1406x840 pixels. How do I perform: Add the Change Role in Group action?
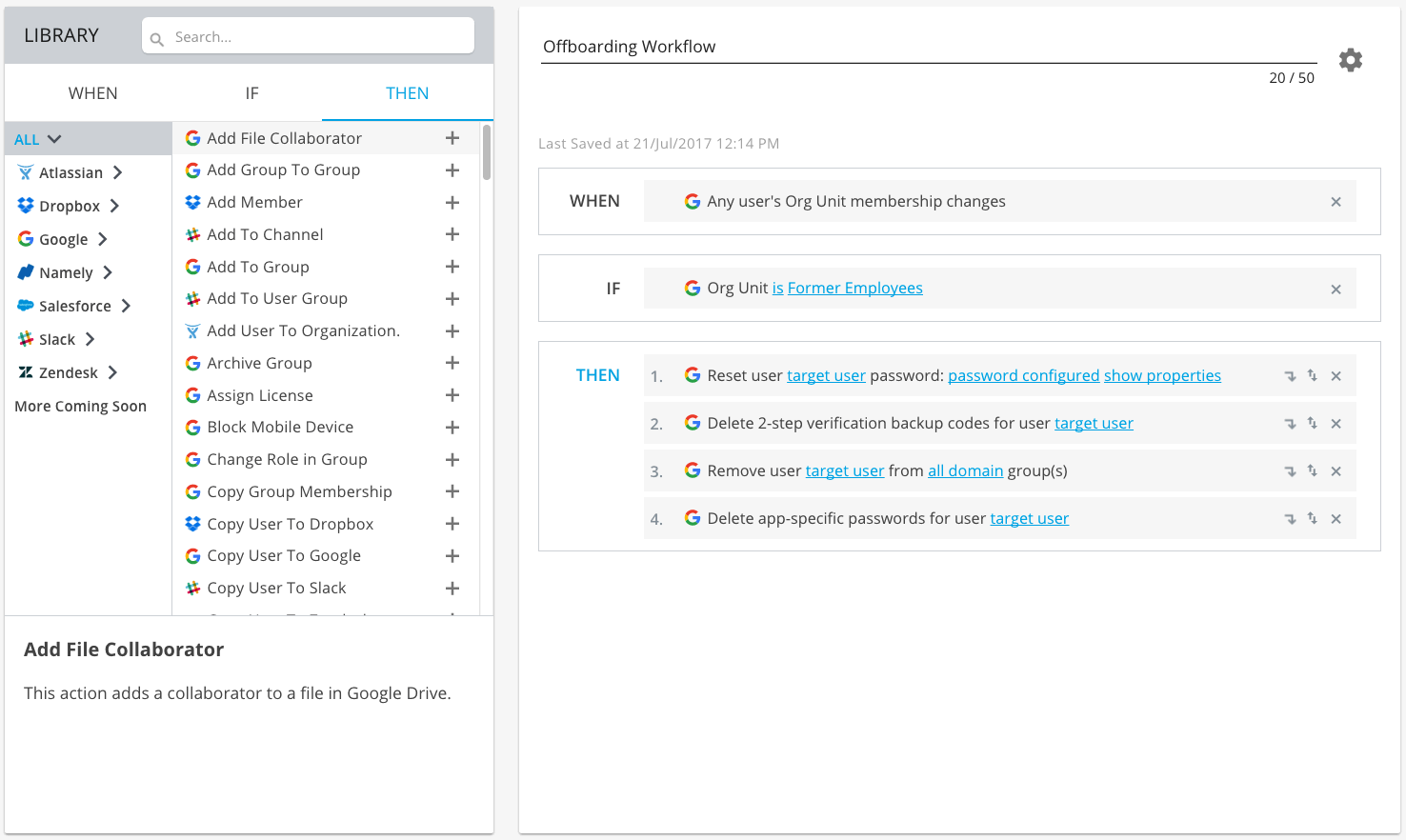[452, 460]
